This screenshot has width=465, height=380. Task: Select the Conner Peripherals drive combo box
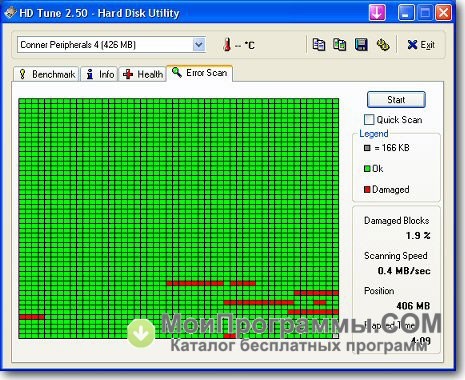click(x=111, y=45)
